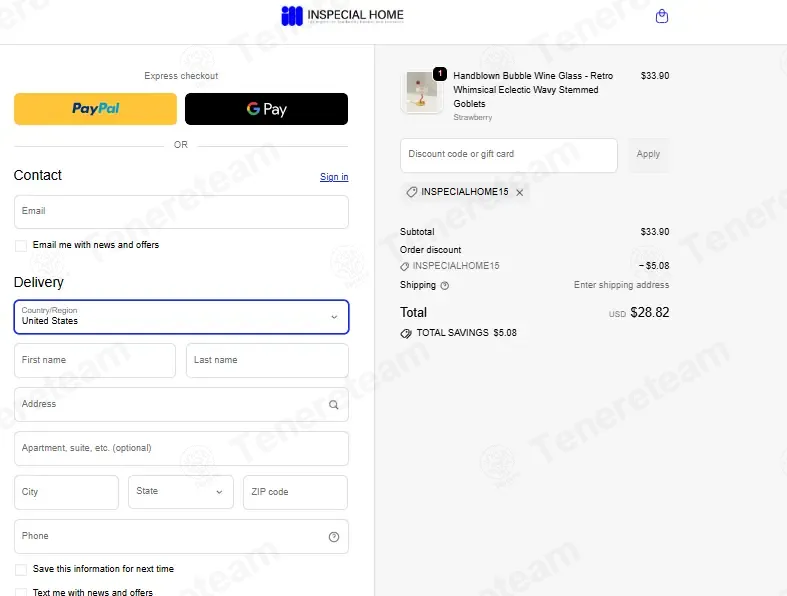
Task: Click the First name field
Action: click(95, 361)
